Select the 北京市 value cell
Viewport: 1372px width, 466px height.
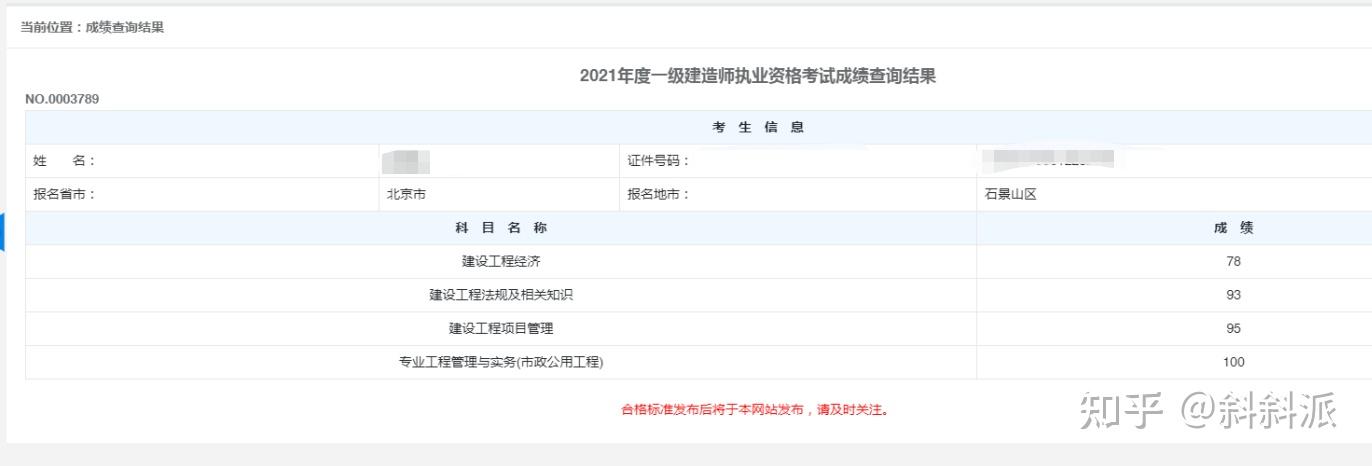click(x=500, y=194)
